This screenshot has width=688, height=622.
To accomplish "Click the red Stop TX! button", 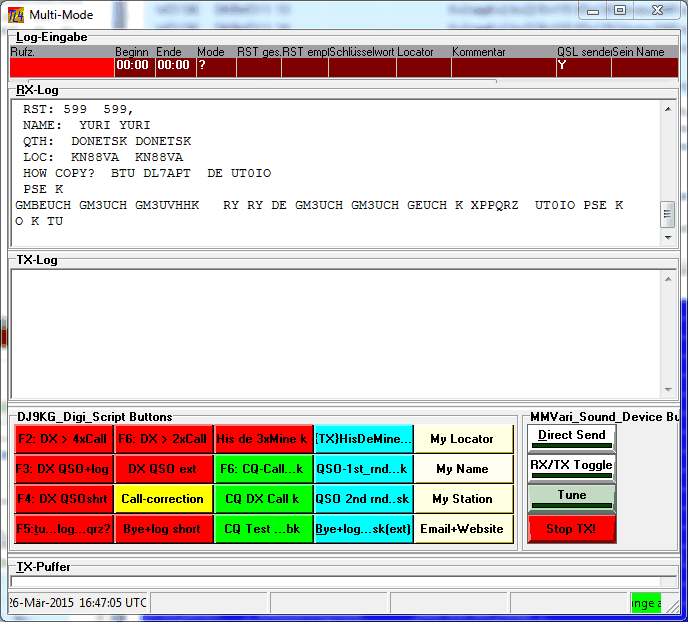I will pos(572,529).
